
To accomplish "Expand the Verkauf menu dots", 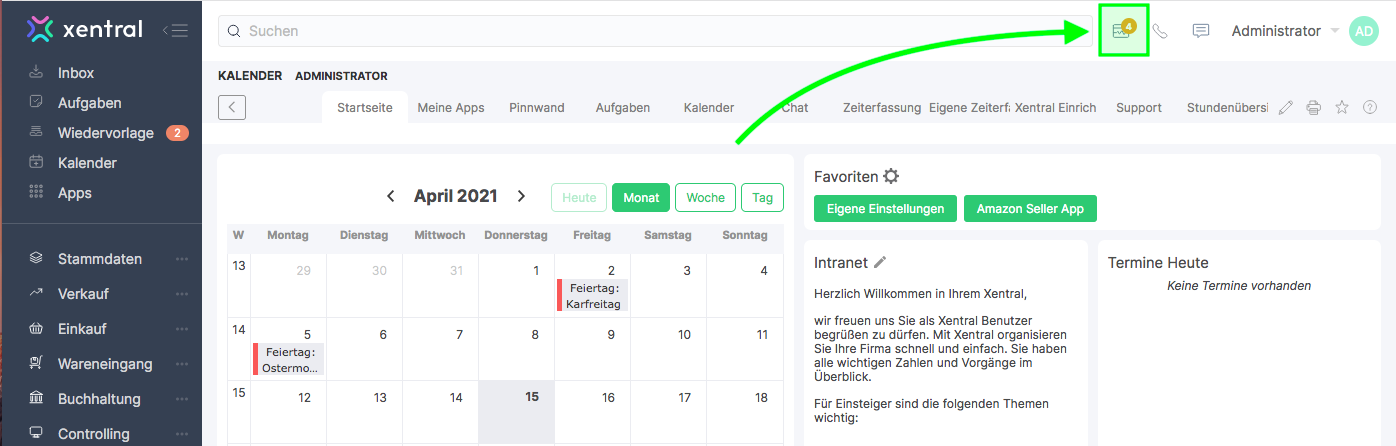I will click(x=182, y=294).
